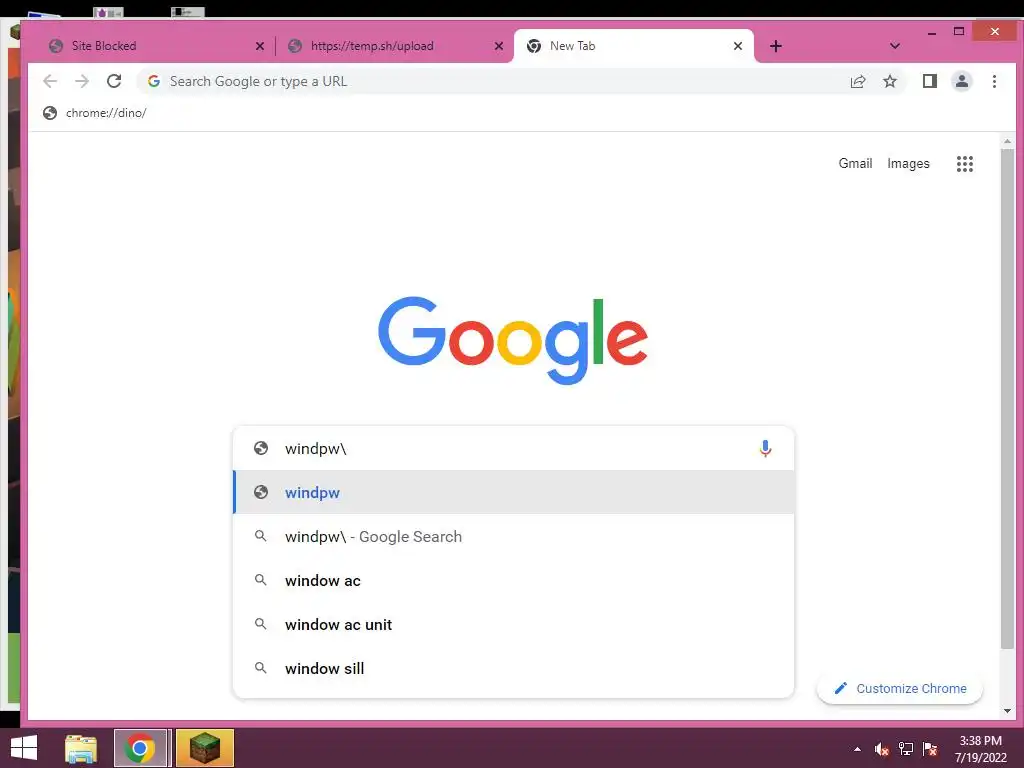The width and height of the screenshot is (1024, 768).
Task: Start voice search with microphone icon
Action: pyautogui.click(x=765, y=448)
